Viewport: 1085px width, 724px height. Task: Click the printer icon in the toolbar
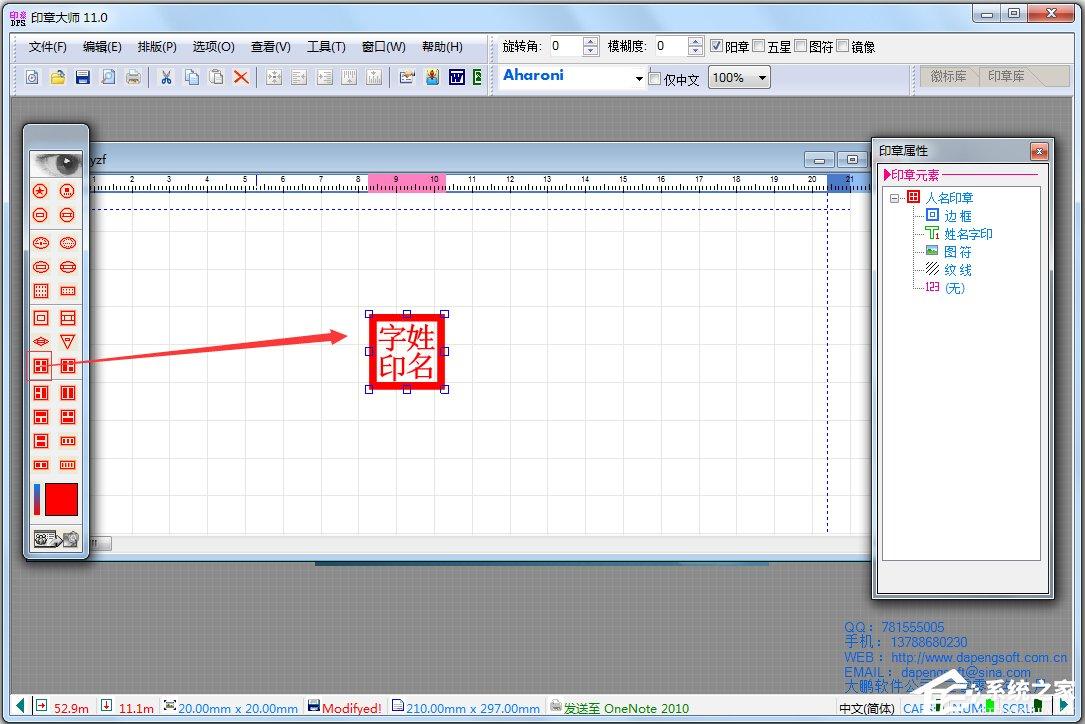point(134,78)
